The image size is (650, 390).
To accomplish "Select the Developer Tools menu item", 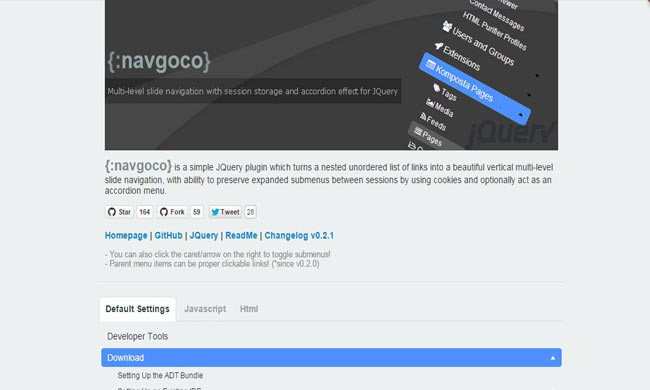I will 331,336.
